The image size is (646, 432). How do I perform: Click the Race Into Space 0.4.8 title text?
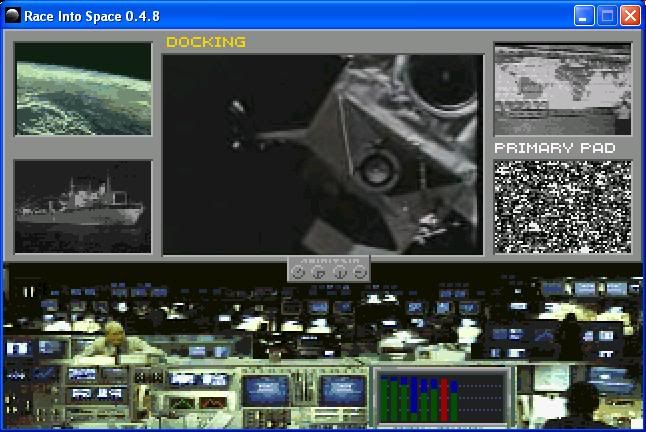click(92, 16)
